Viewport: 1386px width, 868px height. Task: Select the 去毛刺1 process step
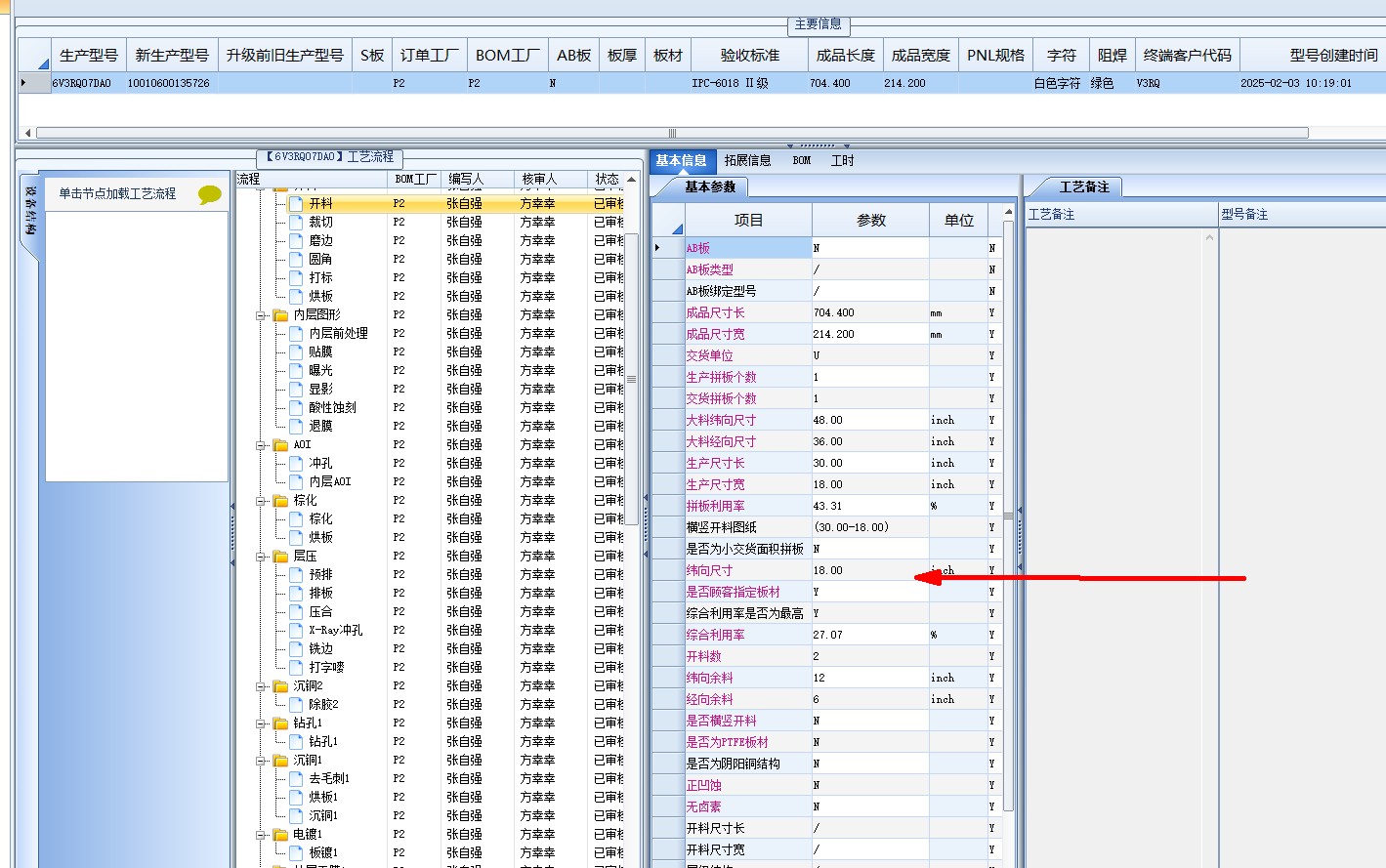click(x=328, y=778)
